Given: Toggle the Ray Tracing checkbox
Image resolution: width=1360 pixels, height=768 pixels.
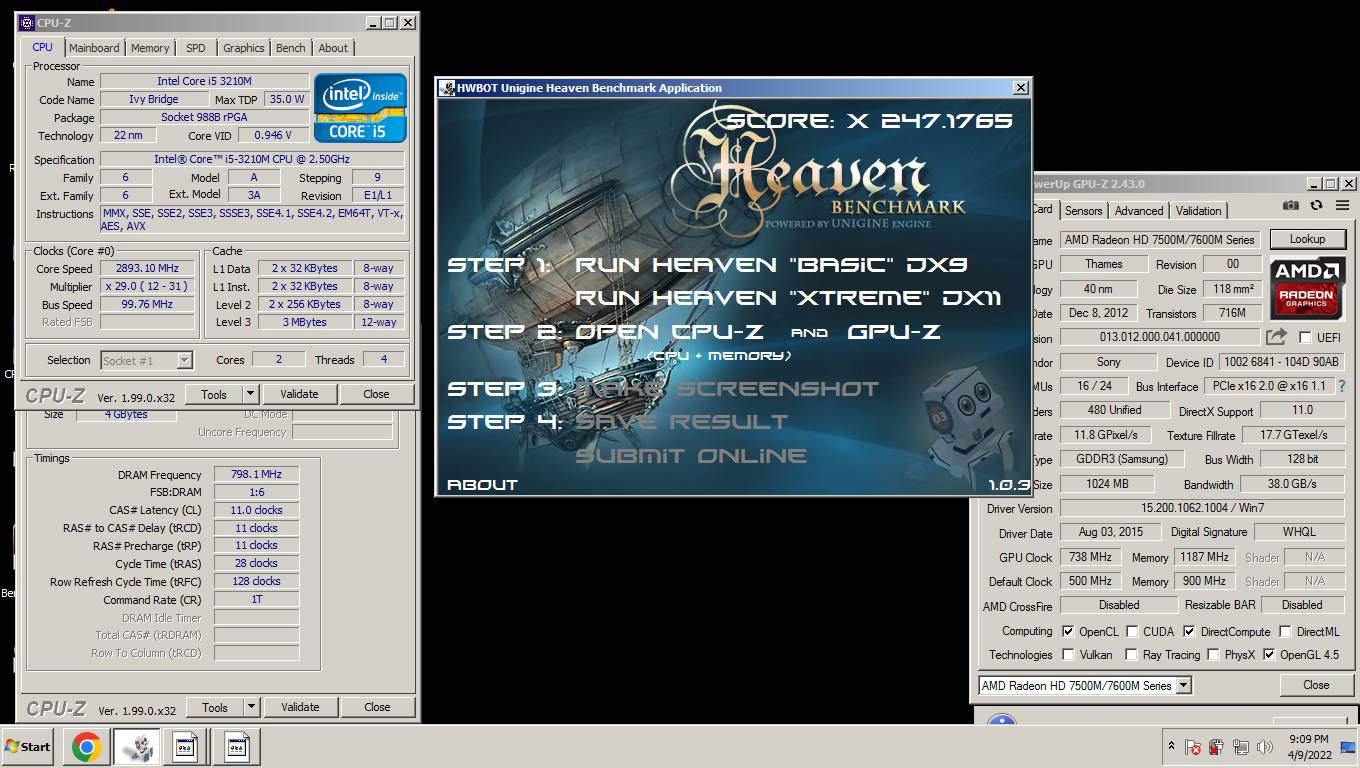Looking at the screenshot, I should [1131, 655].
